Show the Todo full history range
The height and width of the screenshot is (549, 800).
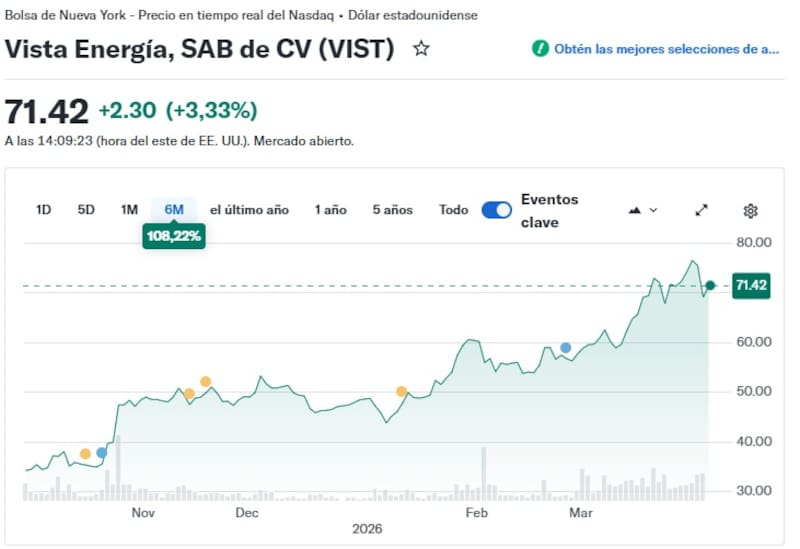453,210
